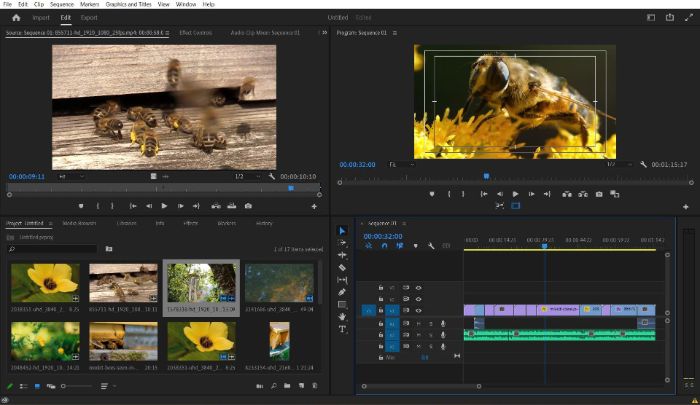
Task: Open Source monitor zoom level dropdown
Action: tap(72, 176)
